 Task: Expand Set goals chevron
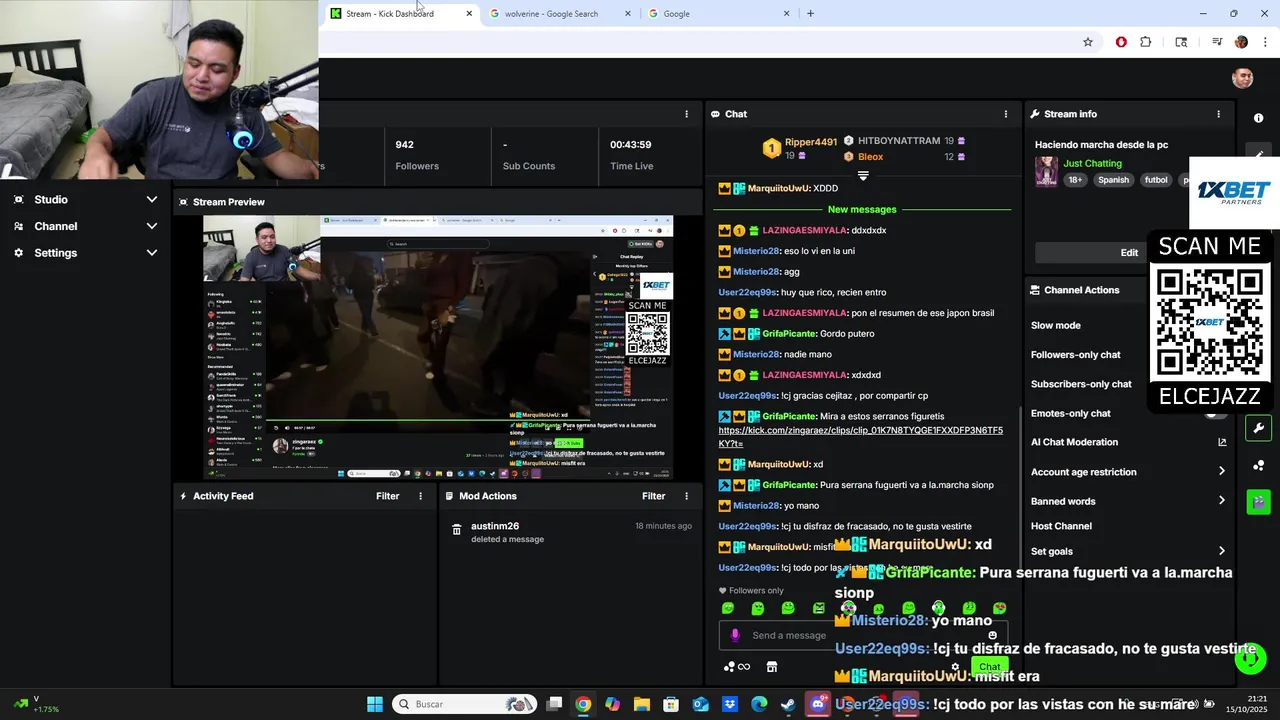pos(1221,551)
